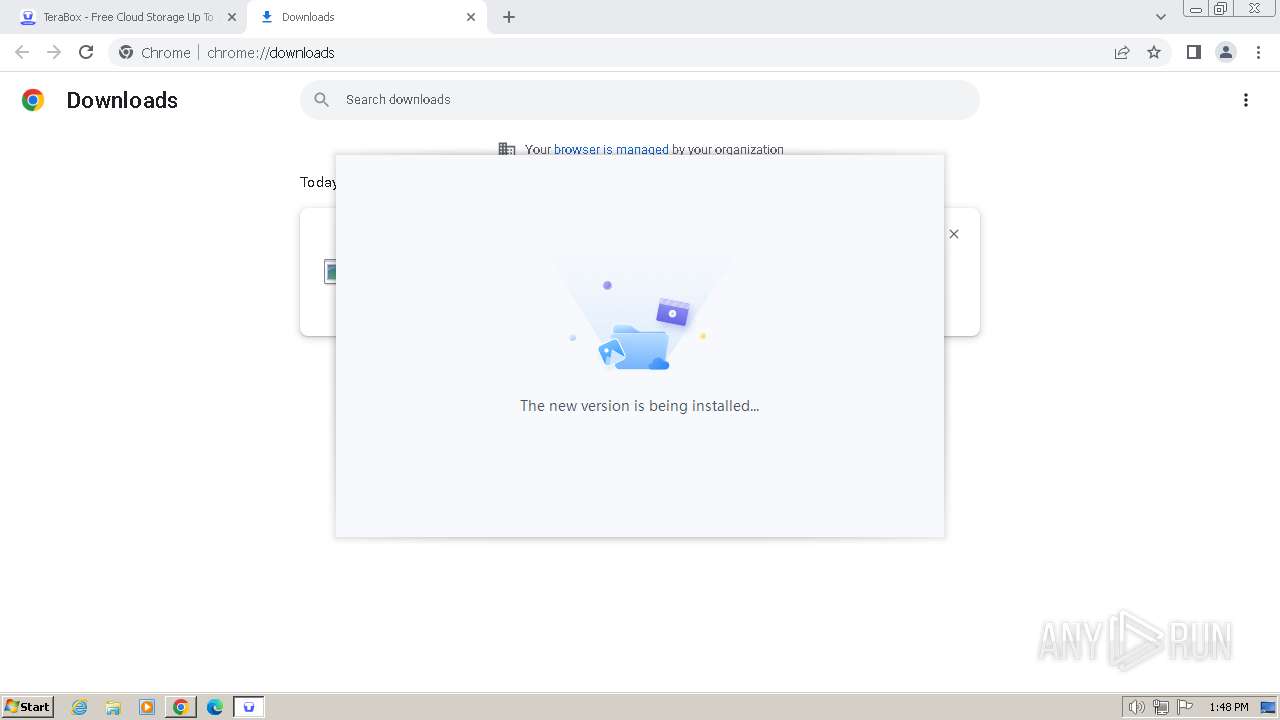
Task: Bookmark this page with star icon
Action: (1154, 53)
